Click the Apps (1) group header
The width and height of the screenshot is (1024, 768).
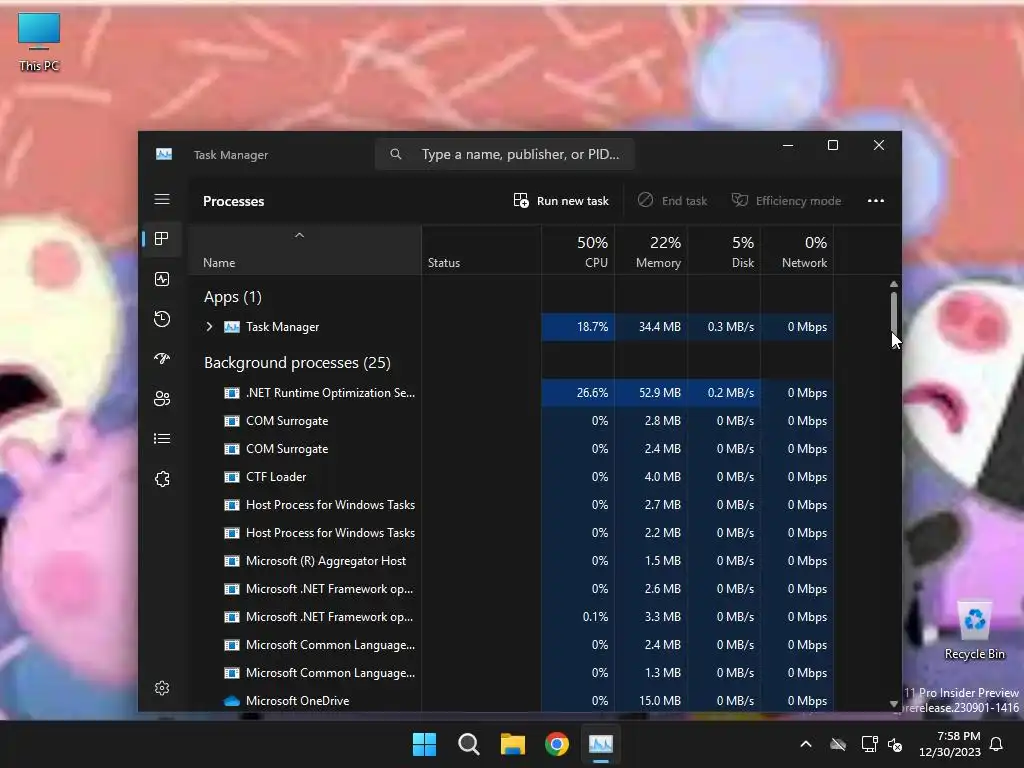point(232,297)
